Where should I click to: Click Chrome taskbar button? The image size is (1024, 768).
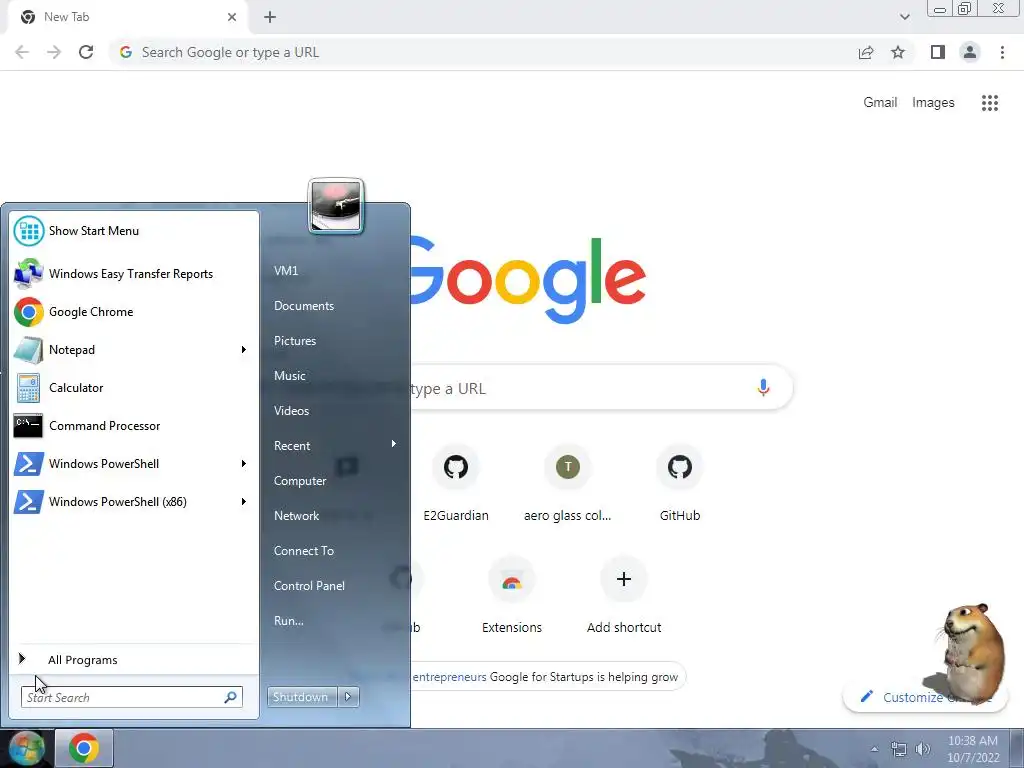pos(84,748)
